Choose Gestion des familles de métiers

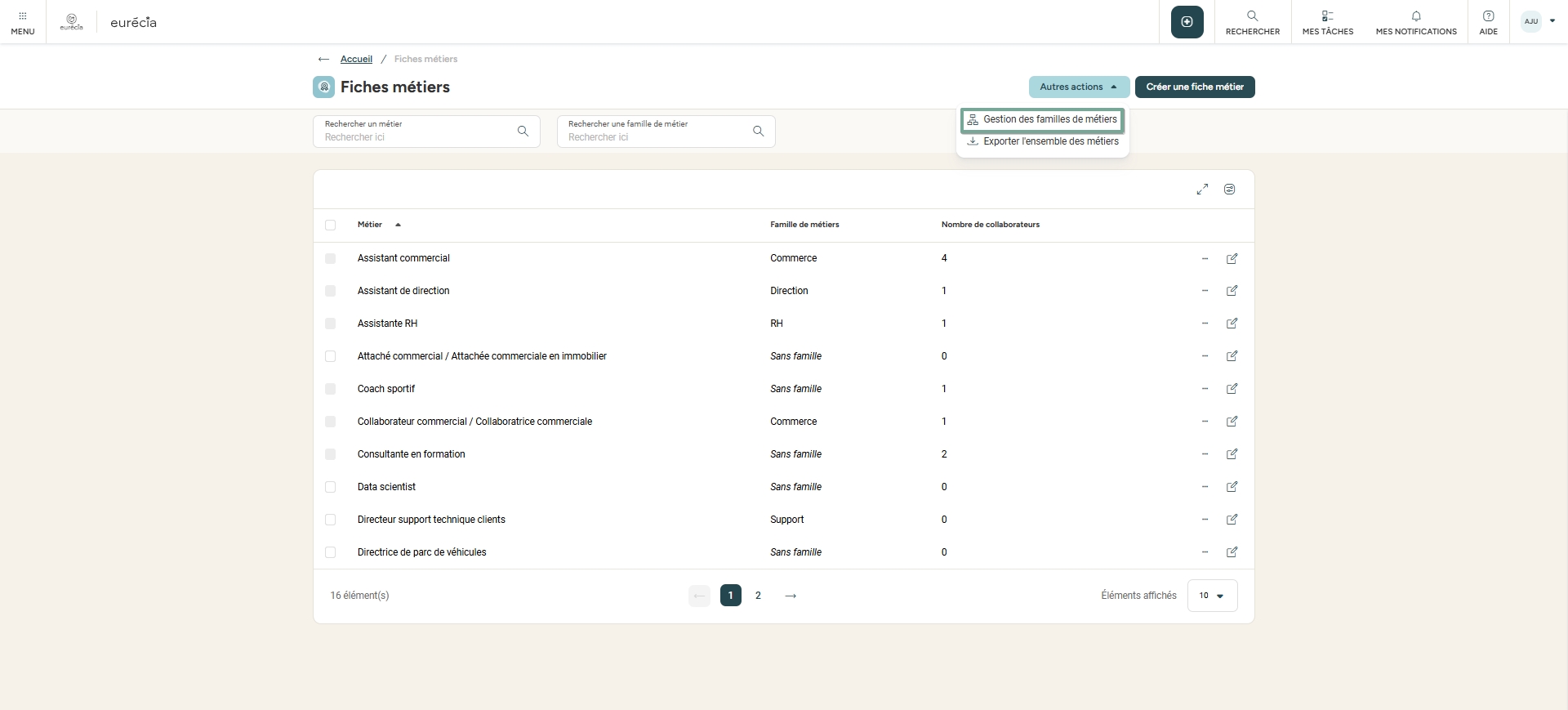point(1042,120)
